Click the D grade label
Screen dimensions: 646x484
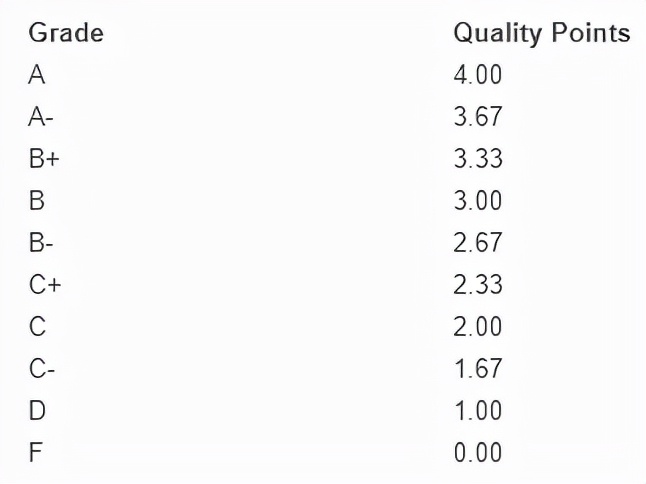coord(38,411)
